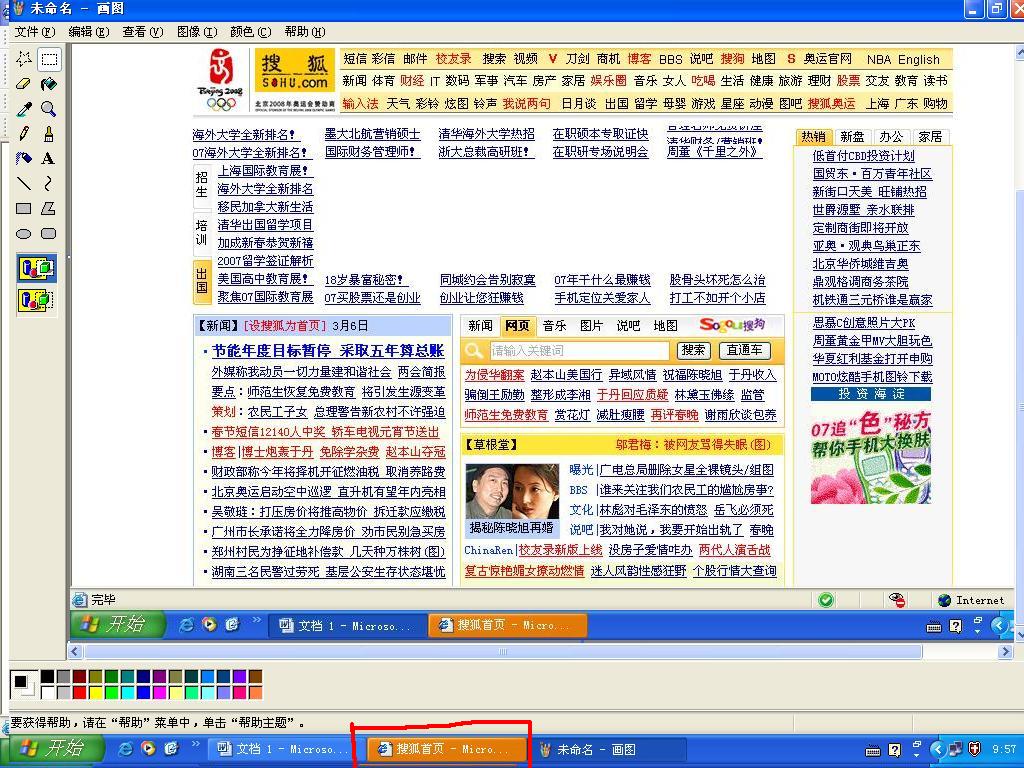Select the Brush tool

point(49,134)
